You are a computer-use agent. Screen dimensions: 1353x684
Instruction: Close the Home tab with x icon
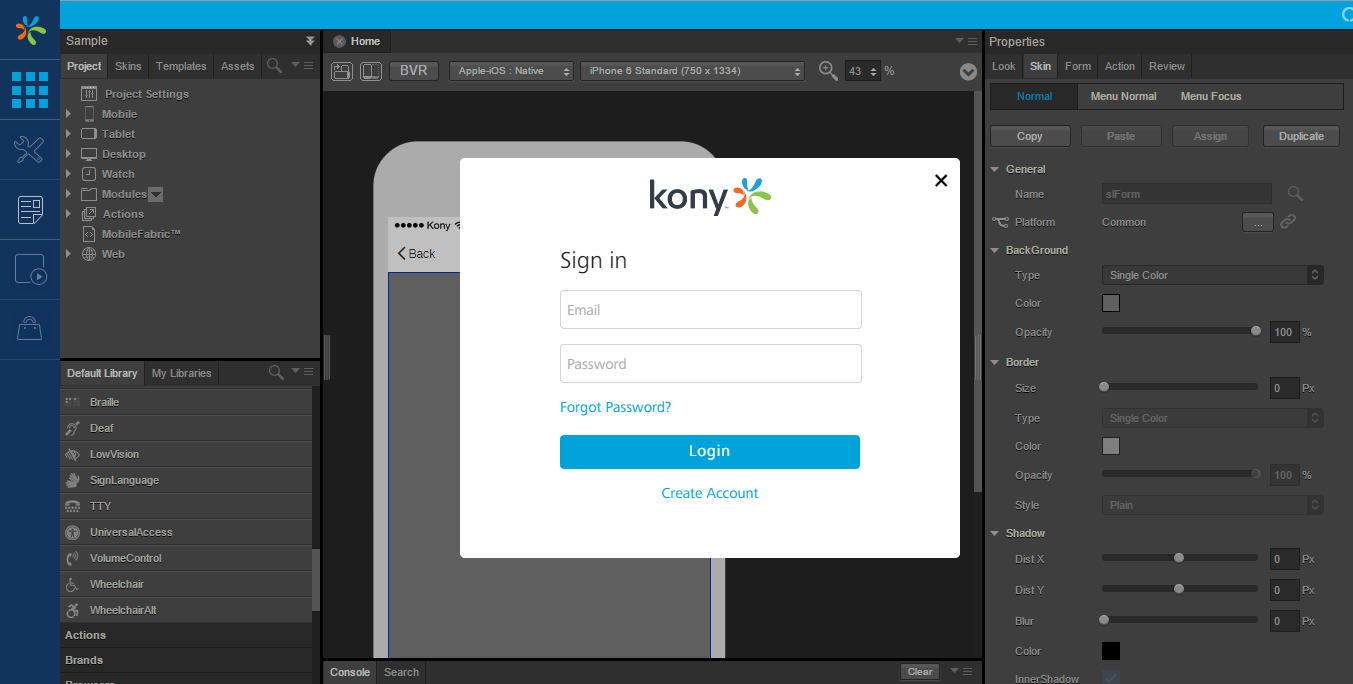coord(339,41)
